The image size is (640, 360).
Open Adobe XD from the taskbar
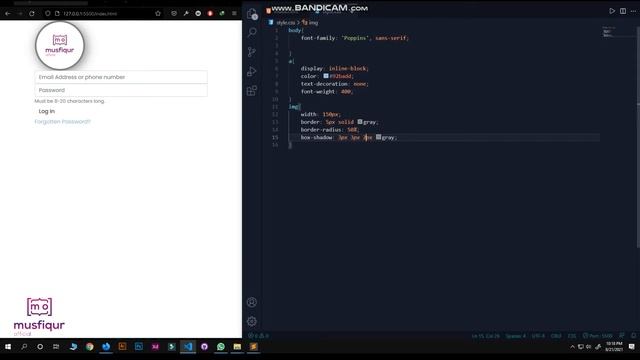[155, 347]
